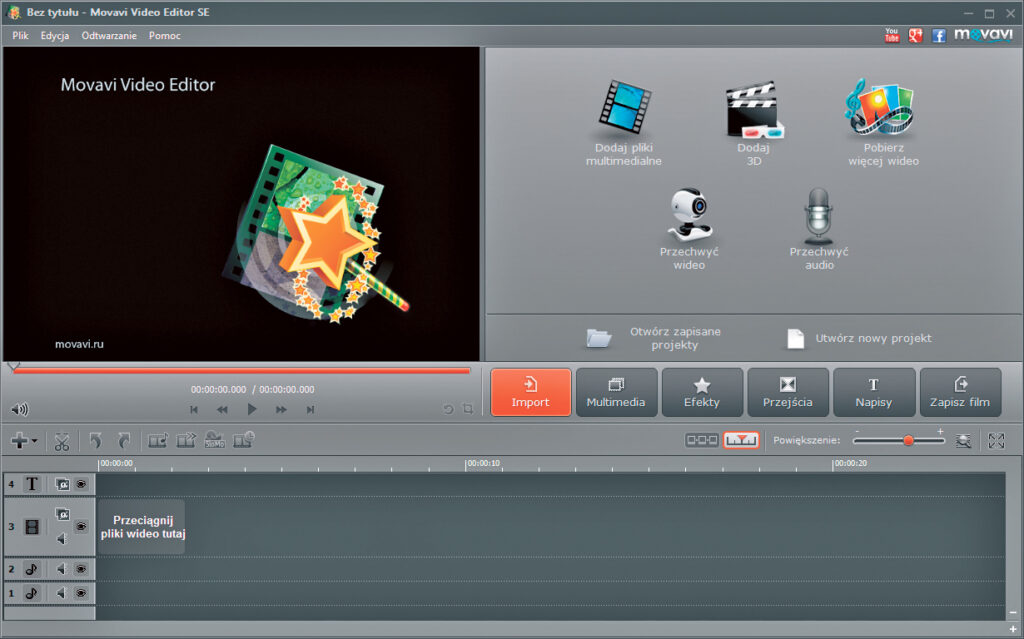Mute the video track 3 audio
The width and height of the screenshot is (1024, 639).
coord(62,539)
